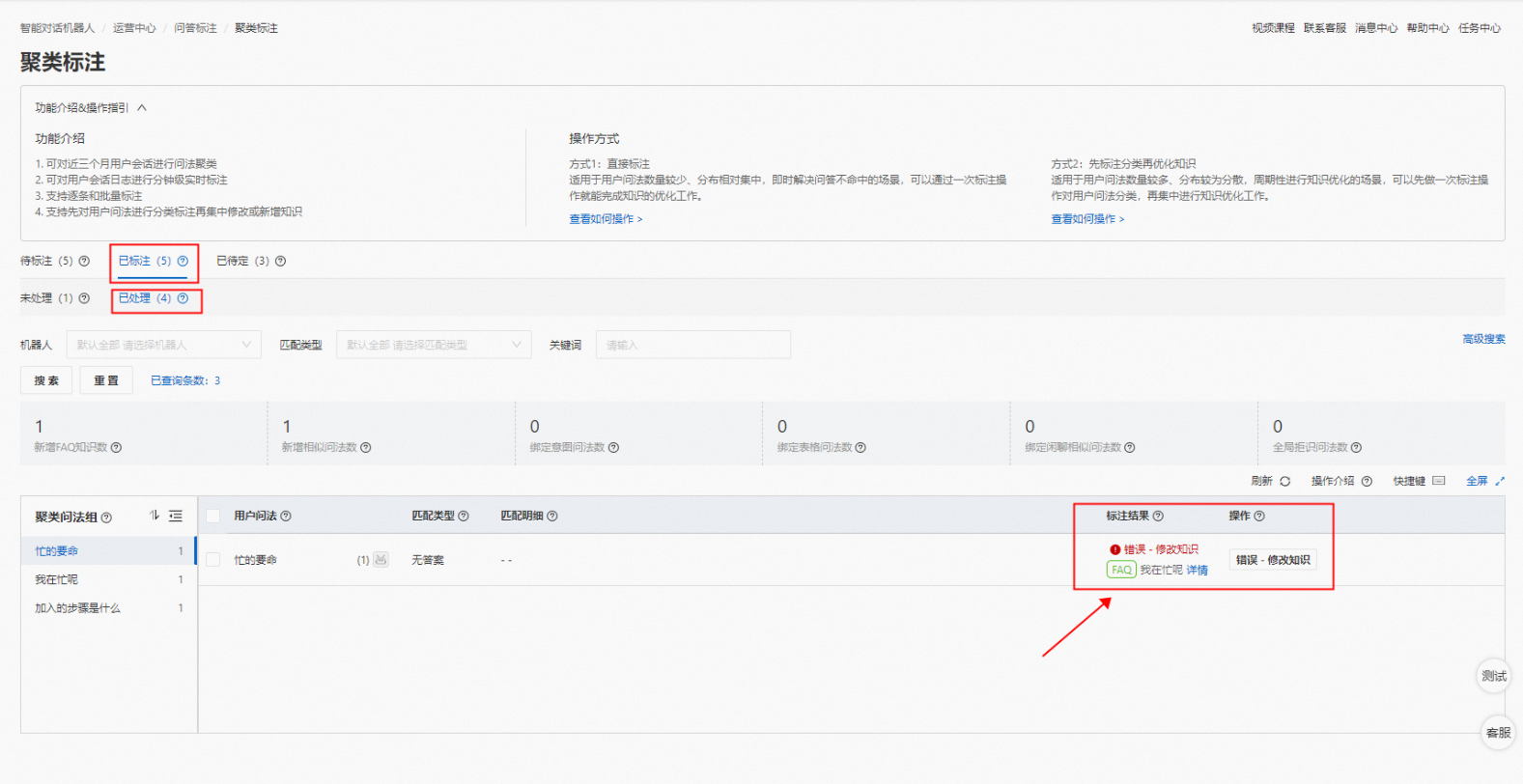
Task: Open 视频课程 in top navigation
Action: point(1273,28)
